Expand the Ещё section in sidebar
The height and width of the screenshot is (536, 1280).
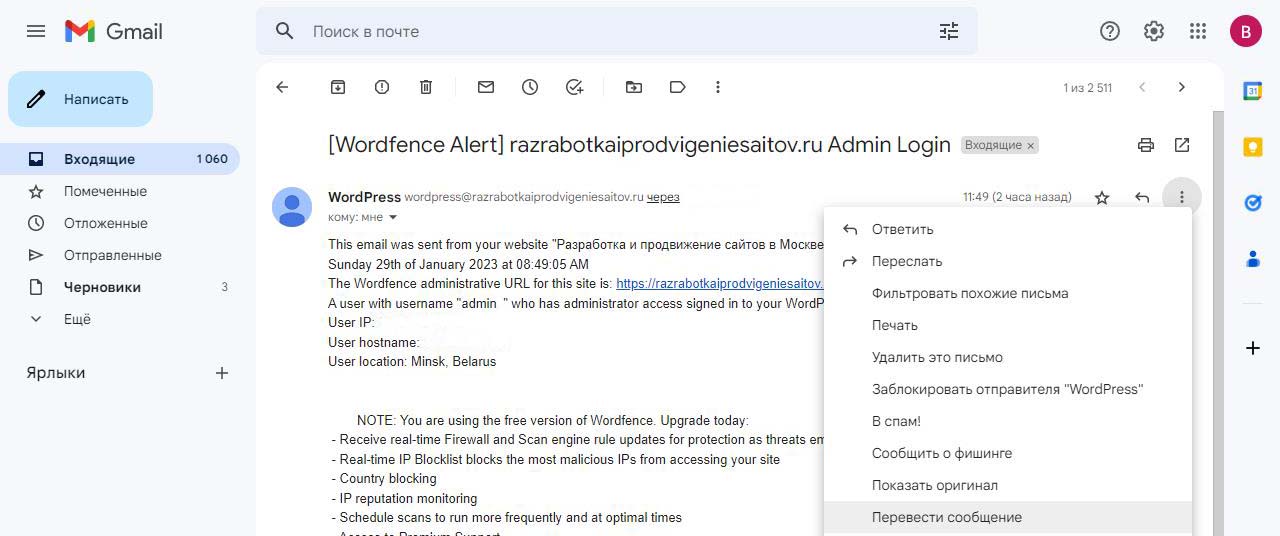[77, 319]
